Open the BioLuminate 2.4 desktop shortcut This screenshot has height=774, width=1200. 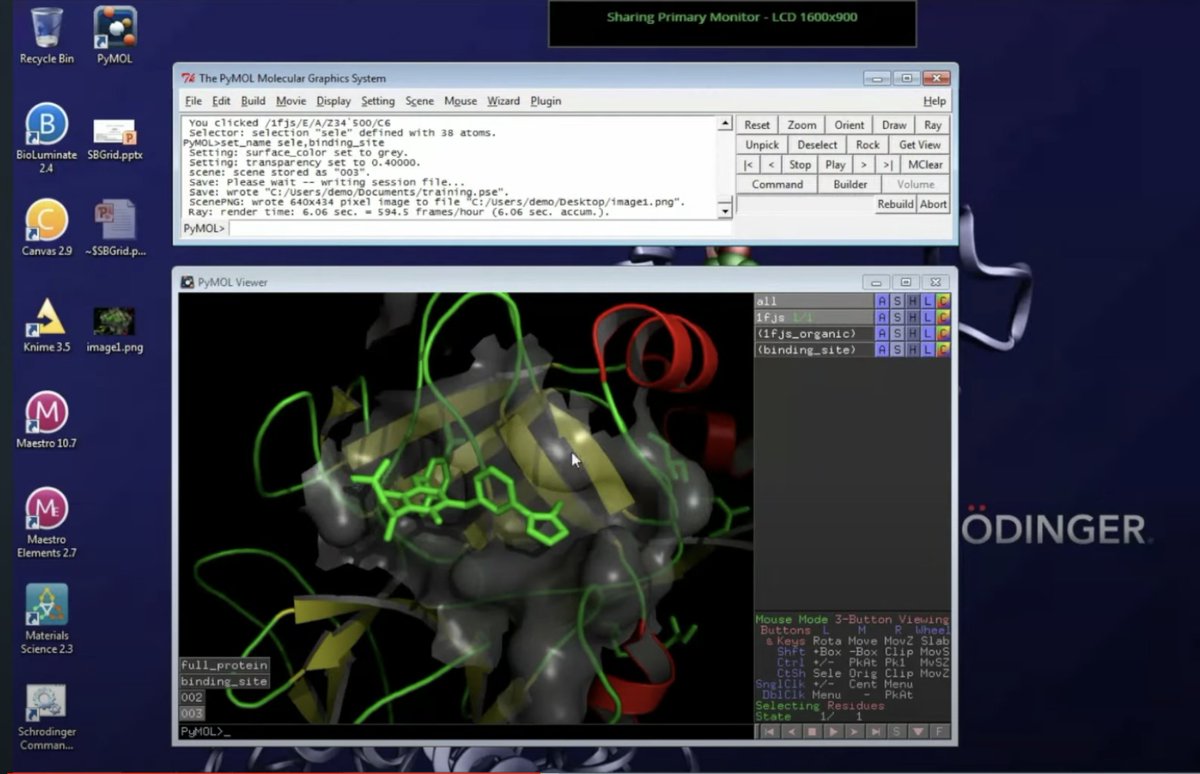[x=46, y=138]
